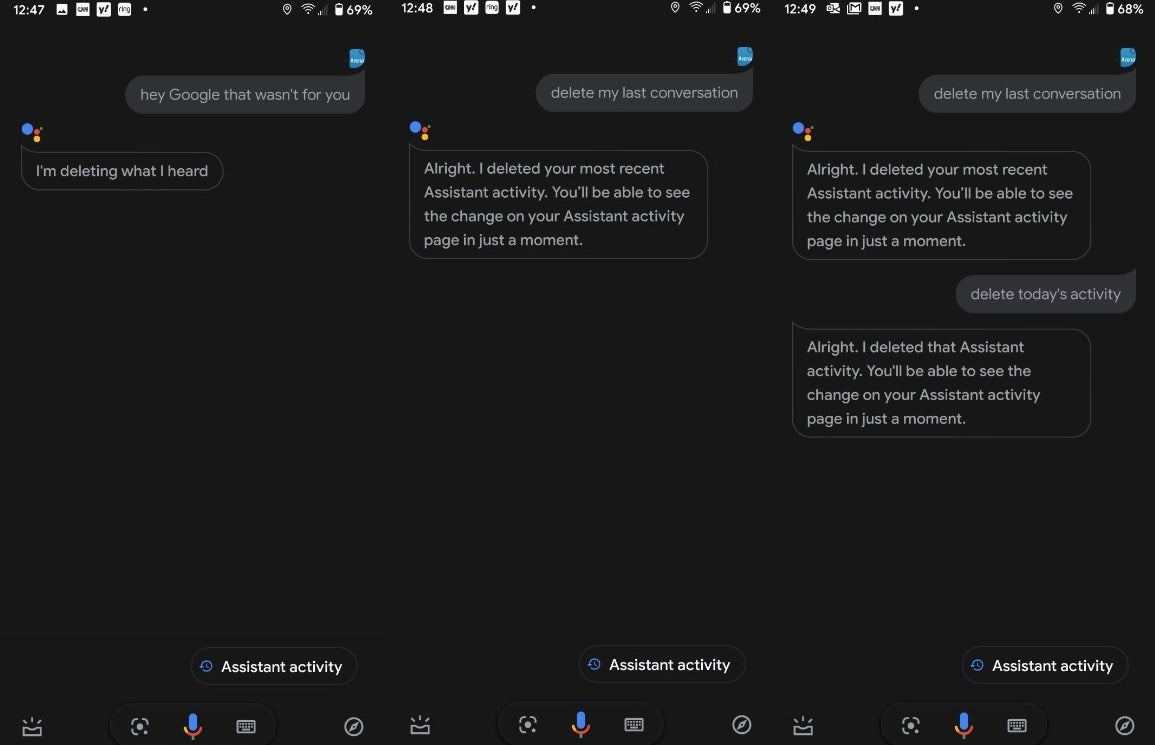Open Snapshot inbox icon in the 12:48 screen
The width and height of the screenshot is (1155, 745).
pyautogui.click(x=420, y=725)
